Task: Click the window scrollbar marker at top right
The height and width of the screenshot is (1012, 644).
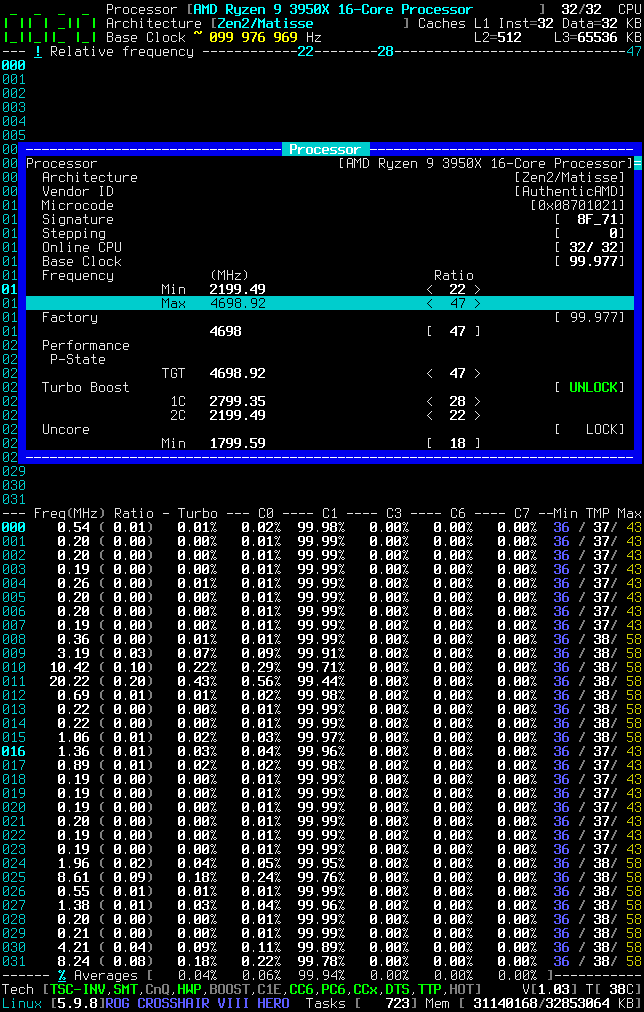Action: 638,163
